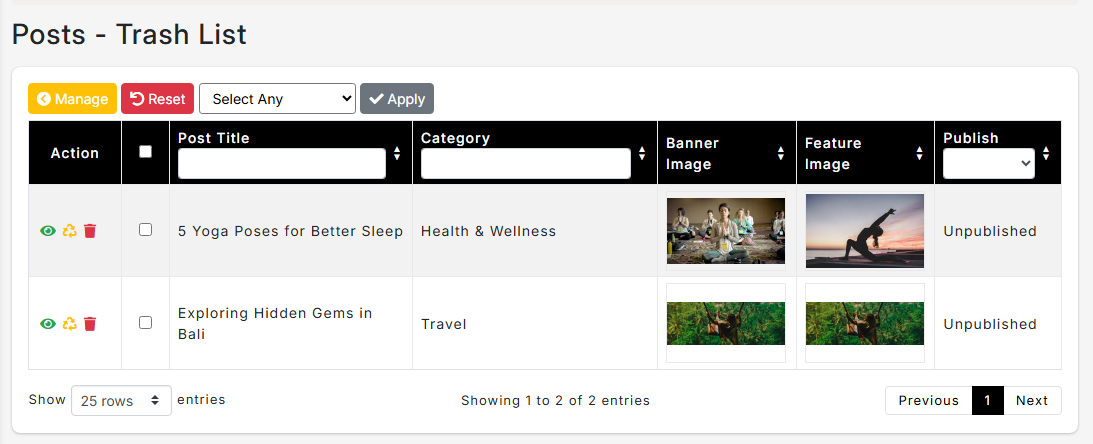1093x444 pixels.
Task: Sort by Post Title column arrows
Action: coord(397,153)
